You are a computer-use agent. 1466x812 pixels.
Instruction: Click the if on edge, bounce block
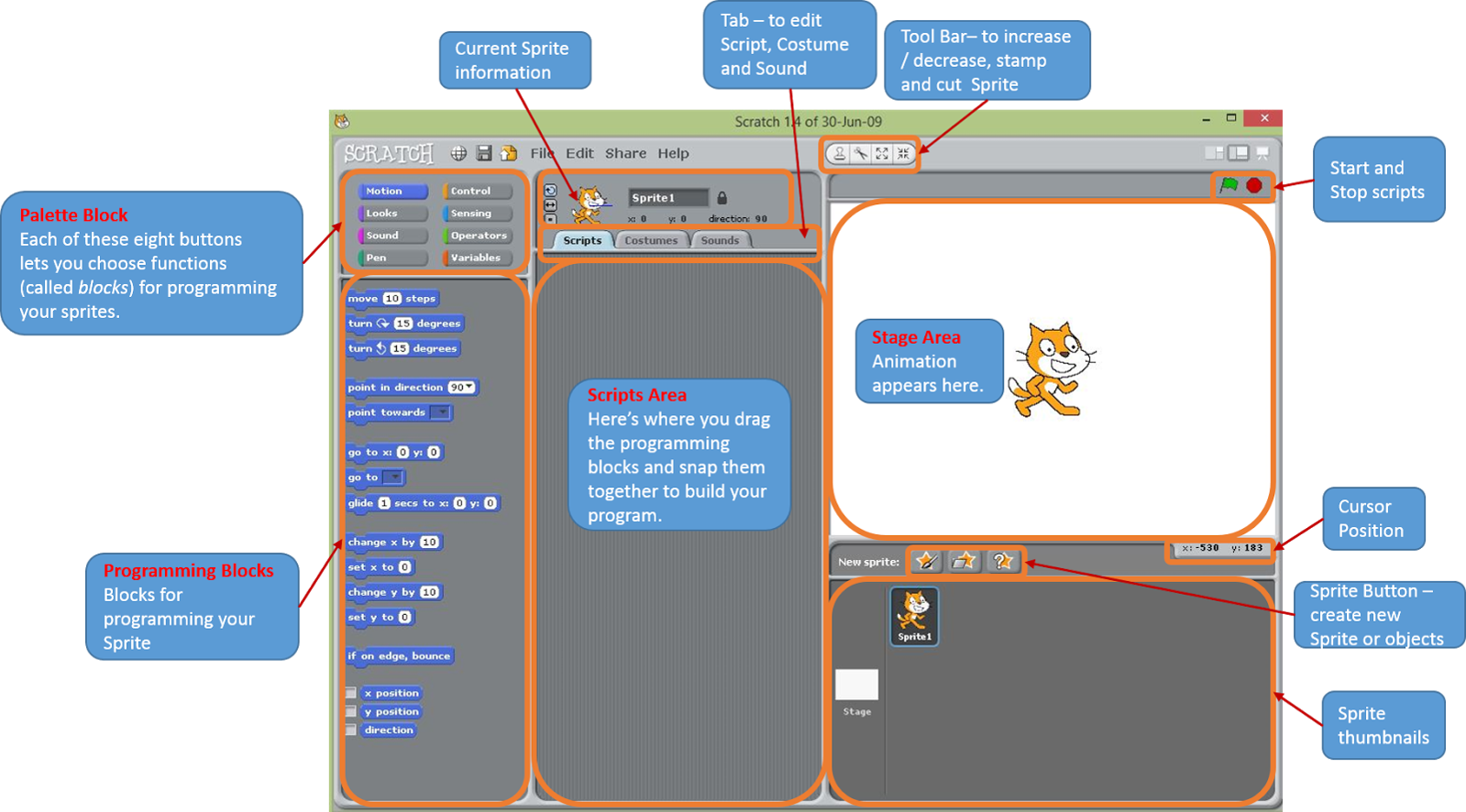pyautogui.click(x=400, y=655)
